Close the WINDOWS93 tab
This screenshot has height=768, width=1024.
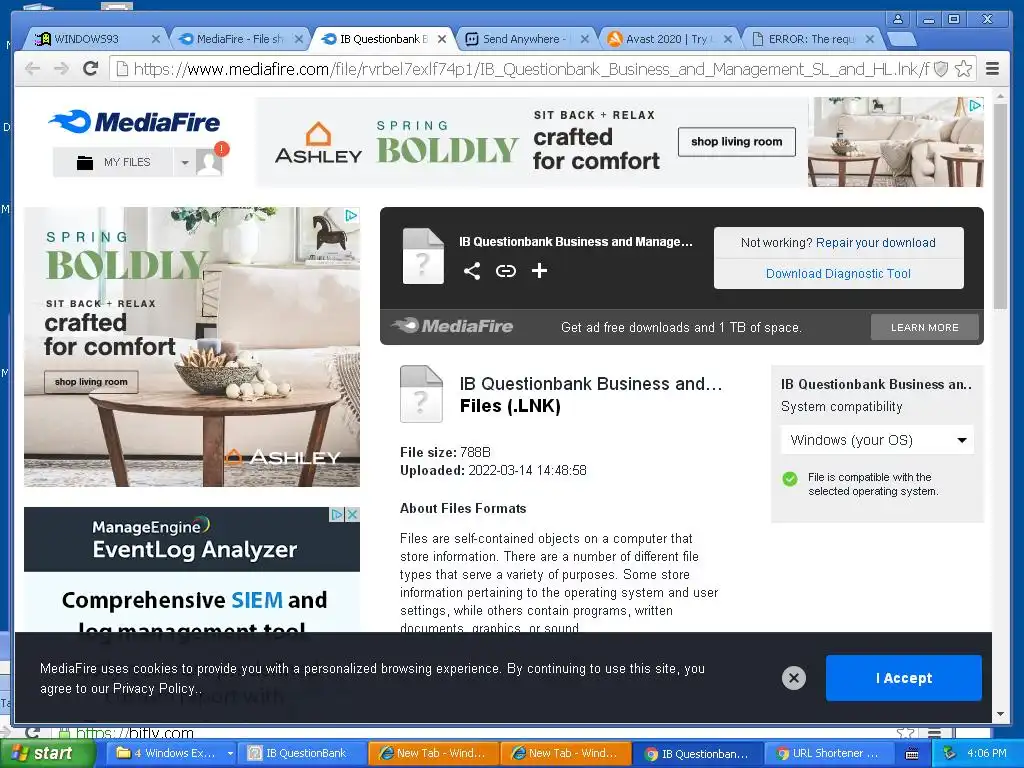(155, 39)
